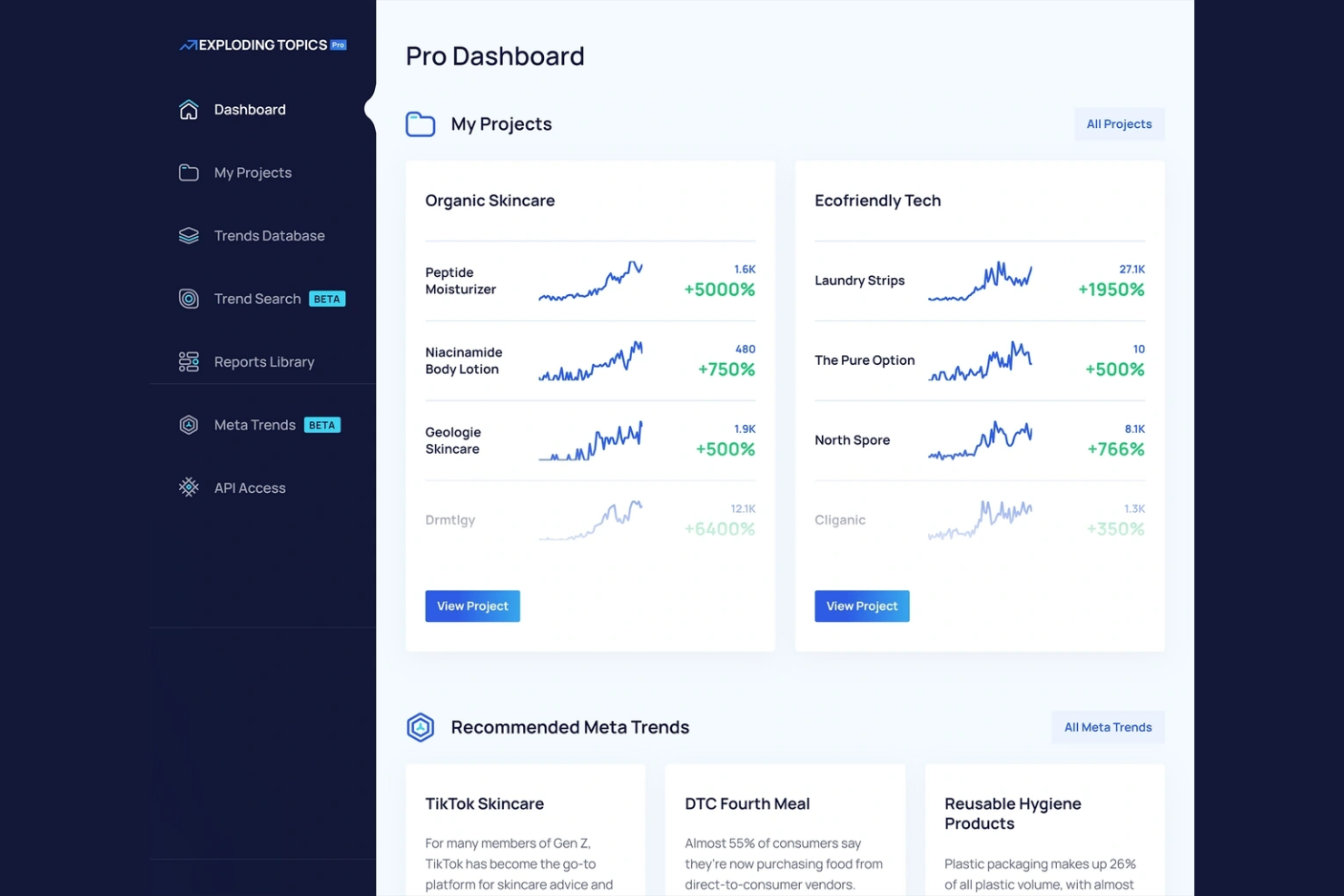Click the Peptide Moisturizer trend name
Image resolution: width=1344 pixels, height=896 pixels.
[x=460, y=281]
